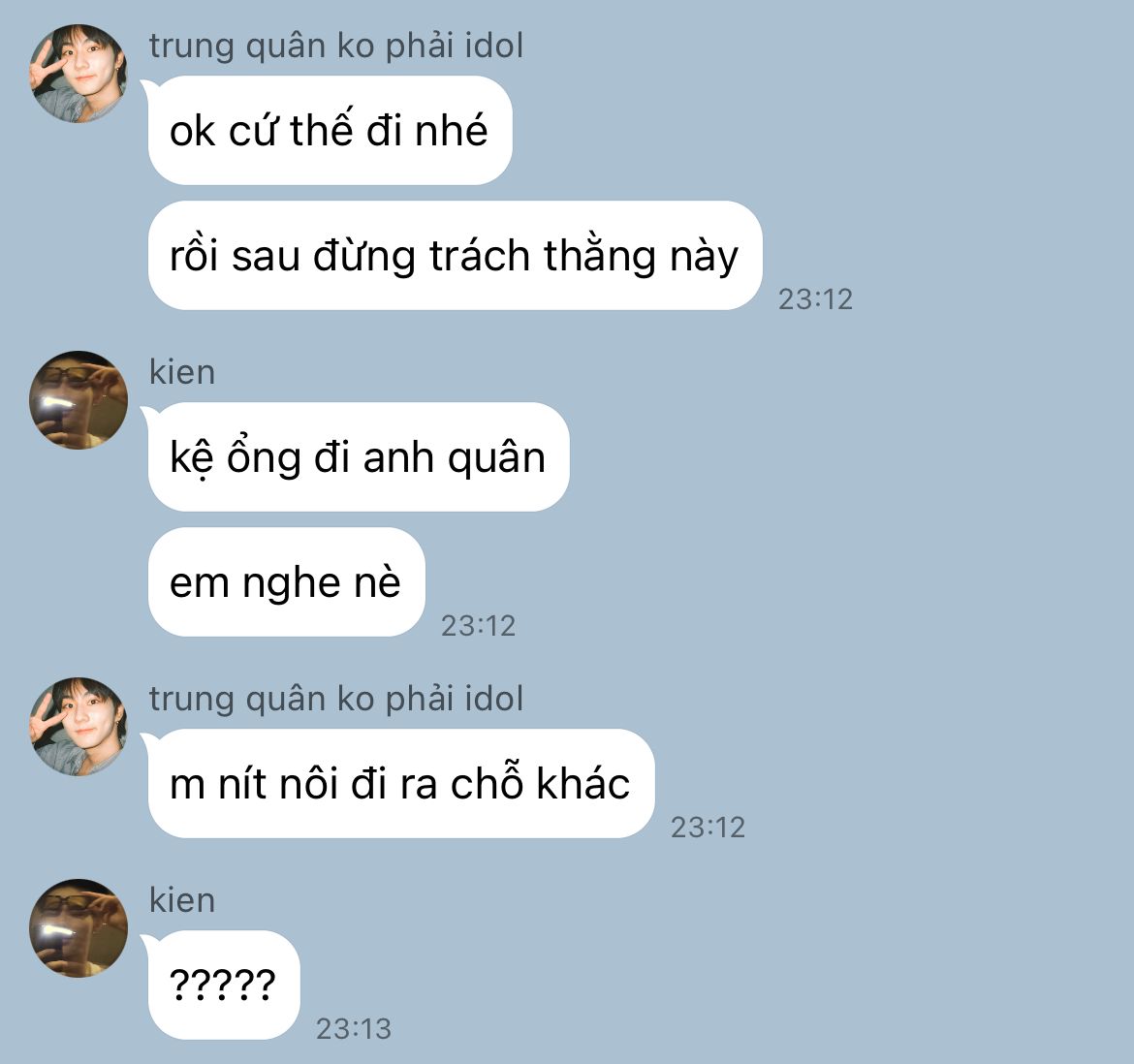
Task: Select the "m nít nôi đi ra chỗ khác" message
Action: point(401,784)
